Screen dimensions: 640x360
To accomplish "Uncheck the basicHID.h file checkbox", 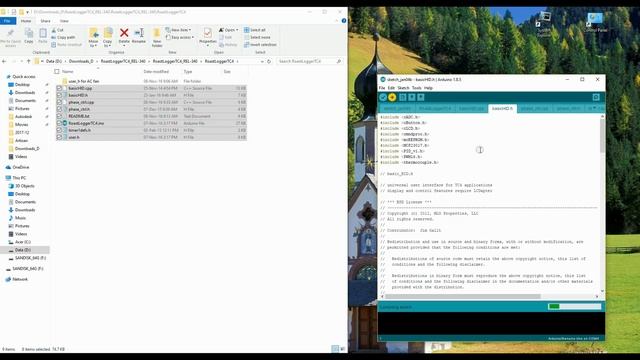I will [59, 95].
